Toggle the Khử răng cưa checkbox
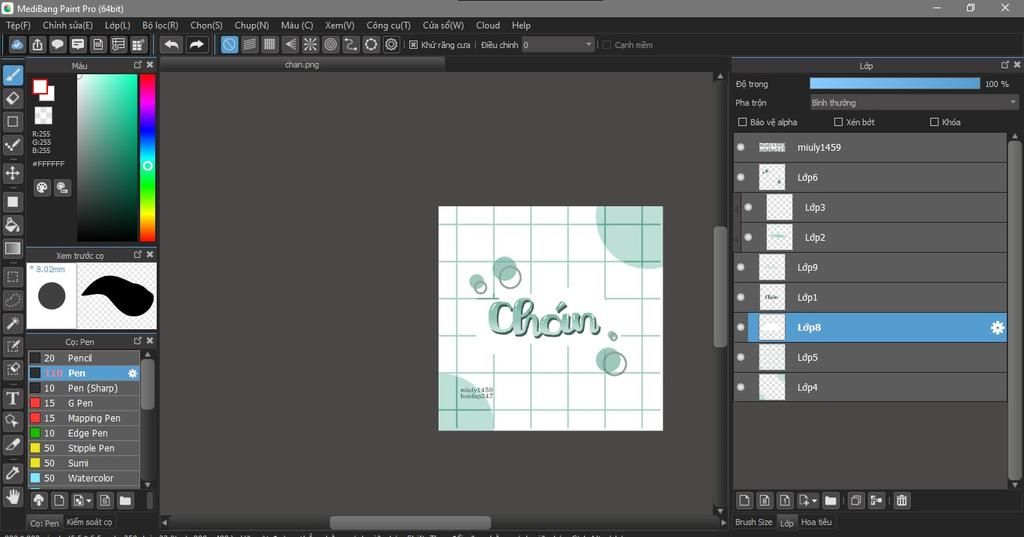 [413, 44]
